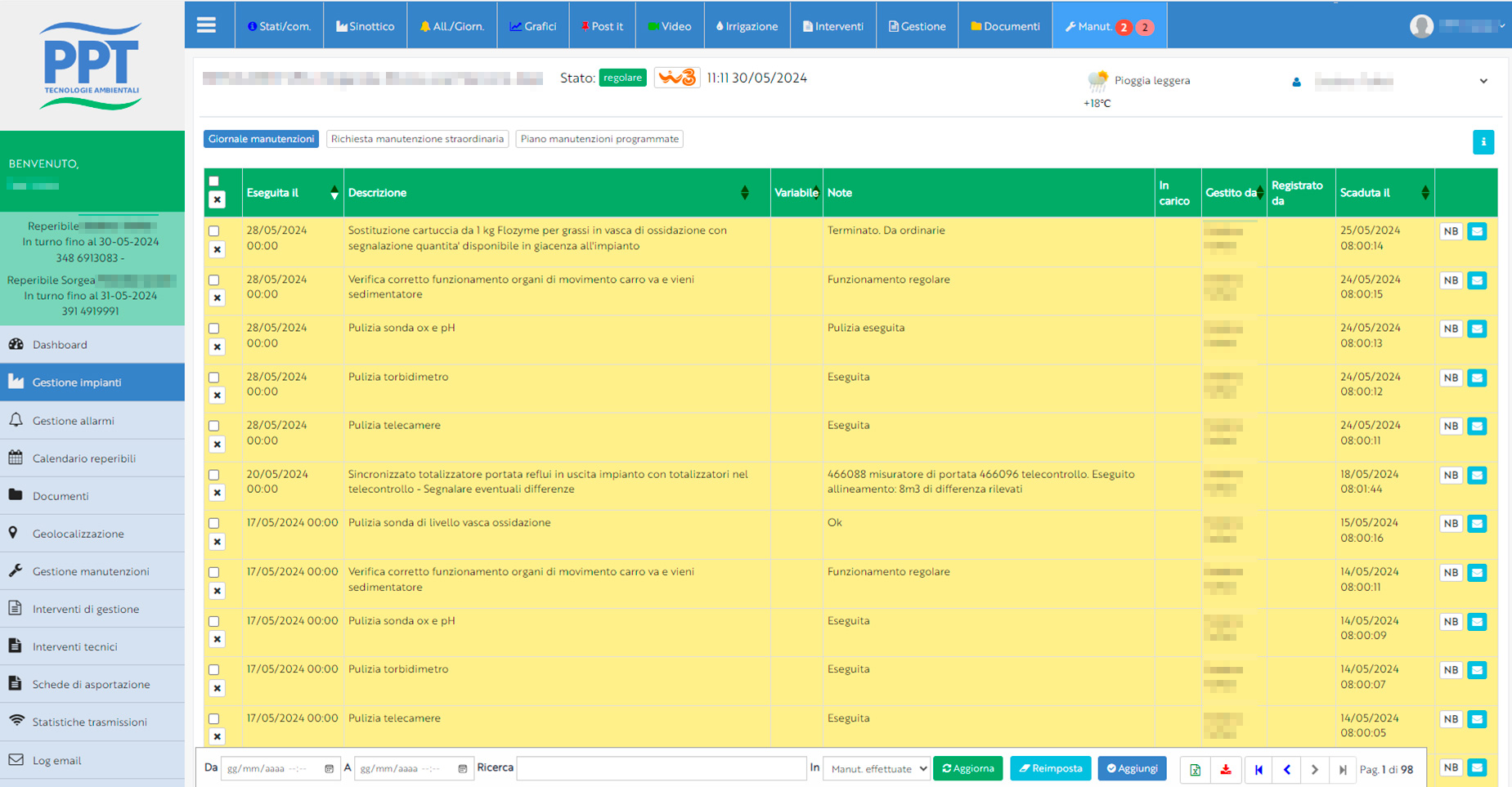The height and width of the screenshot is (787, 1512).
Task: Check the Pulizia torbidimetro 28/05 row checkbox
Action: pos(214,378)
